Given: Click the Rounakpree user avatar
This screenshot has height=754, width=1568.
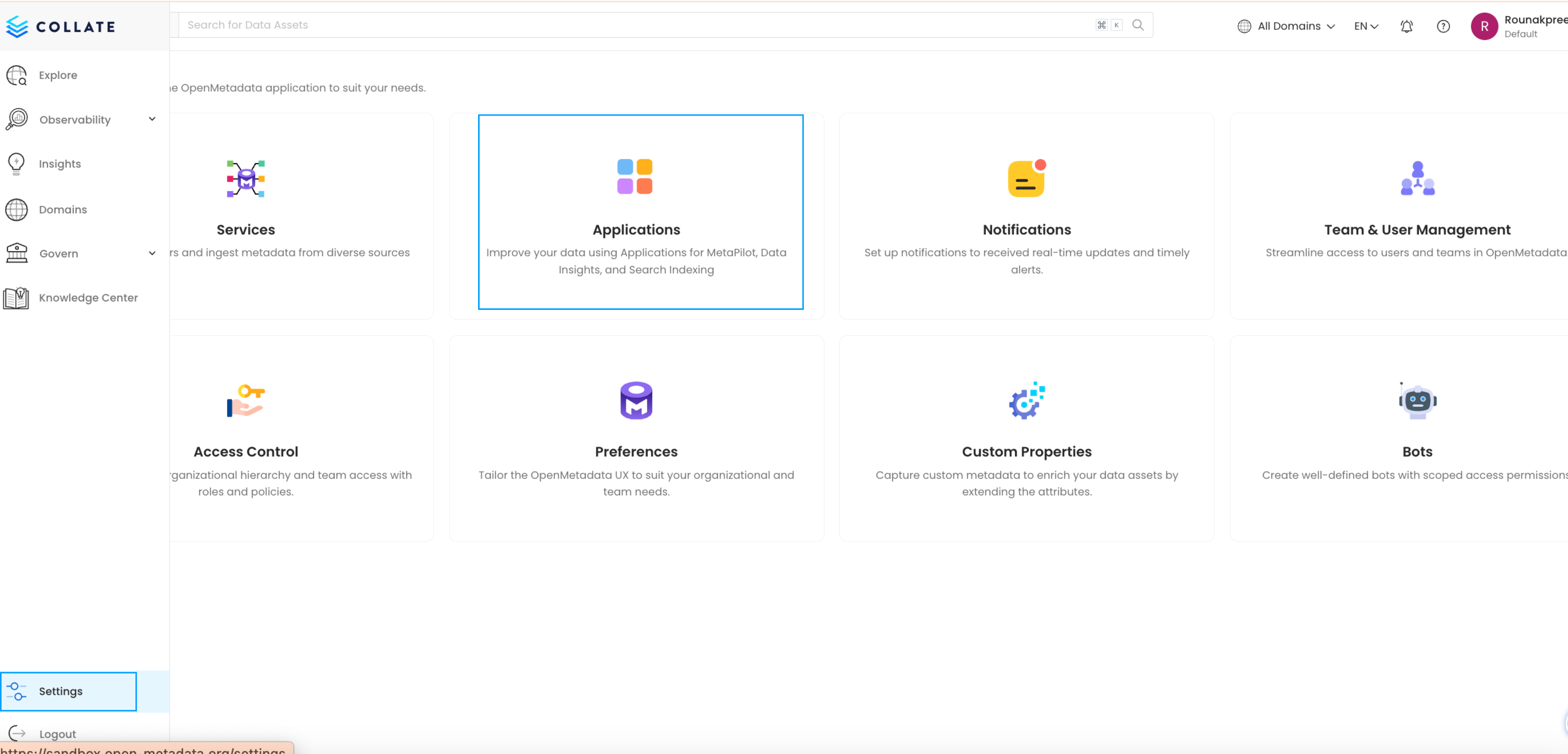Looking at the screenshot, I should (1484, 26).
